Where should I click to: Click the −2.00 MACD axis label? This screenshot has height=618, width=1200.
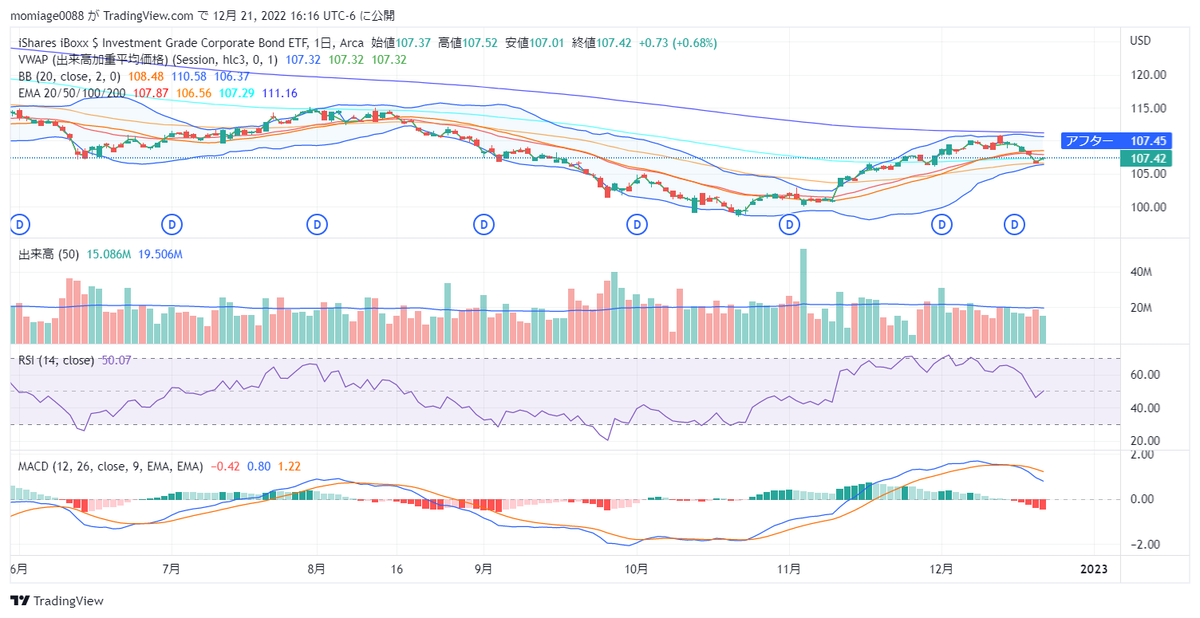1143,545
